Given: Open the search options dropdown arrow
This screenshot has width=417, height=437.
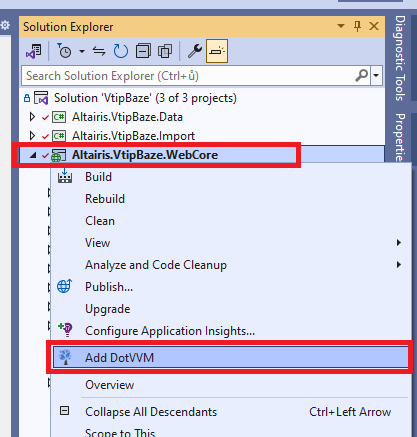Looking at the screenshot, I should click(376, 76).
